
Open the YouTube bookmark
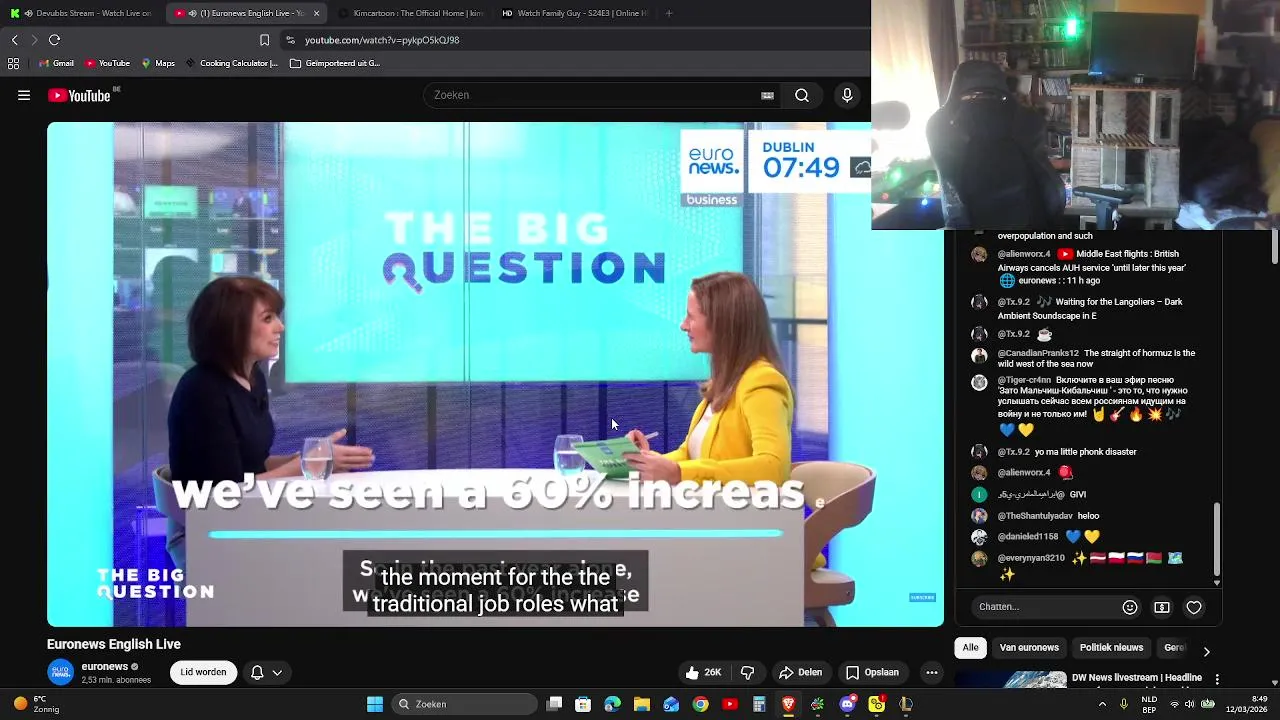(108, 63)
